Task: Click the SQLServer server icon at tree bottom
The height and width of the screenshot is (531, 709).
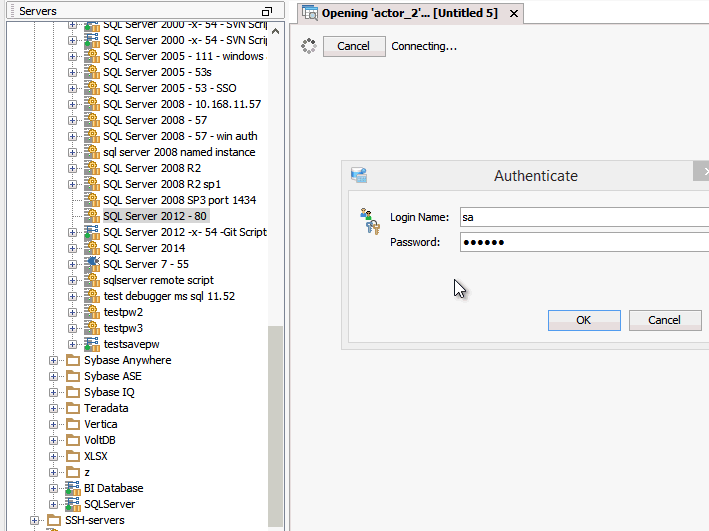Action: pos(73,504)
